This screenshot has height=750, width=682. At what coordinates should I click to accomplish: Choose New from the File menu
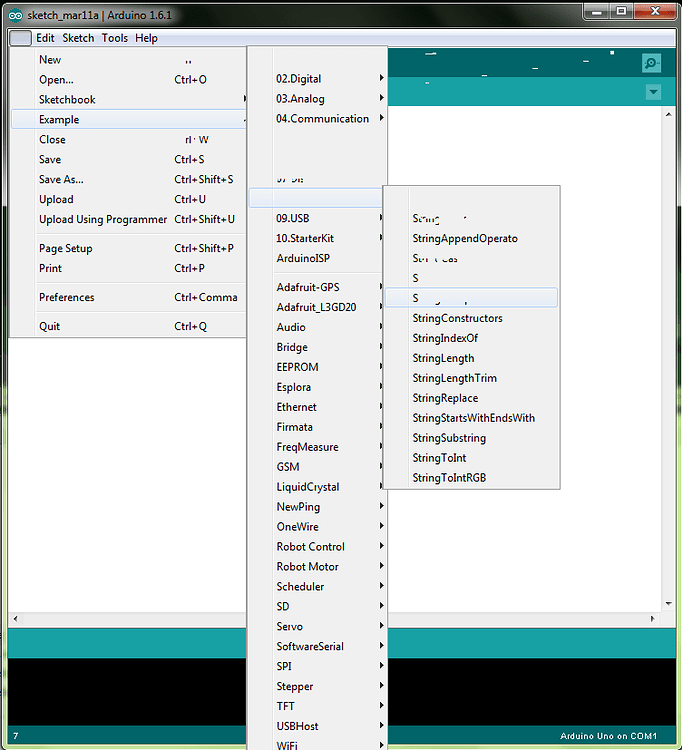[128, 60]
